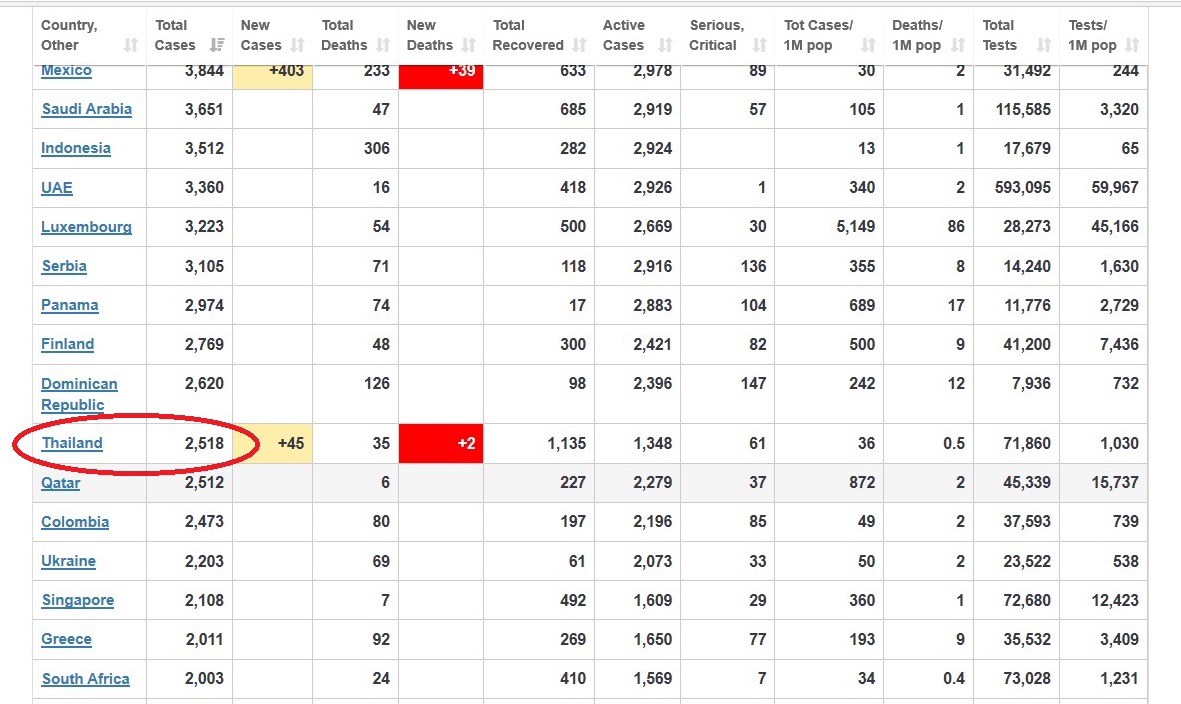Image resolution: width=1181 pixels, height=704 pixels.
Task: Follow the South Africa link
Action: (x=85, y=679)
